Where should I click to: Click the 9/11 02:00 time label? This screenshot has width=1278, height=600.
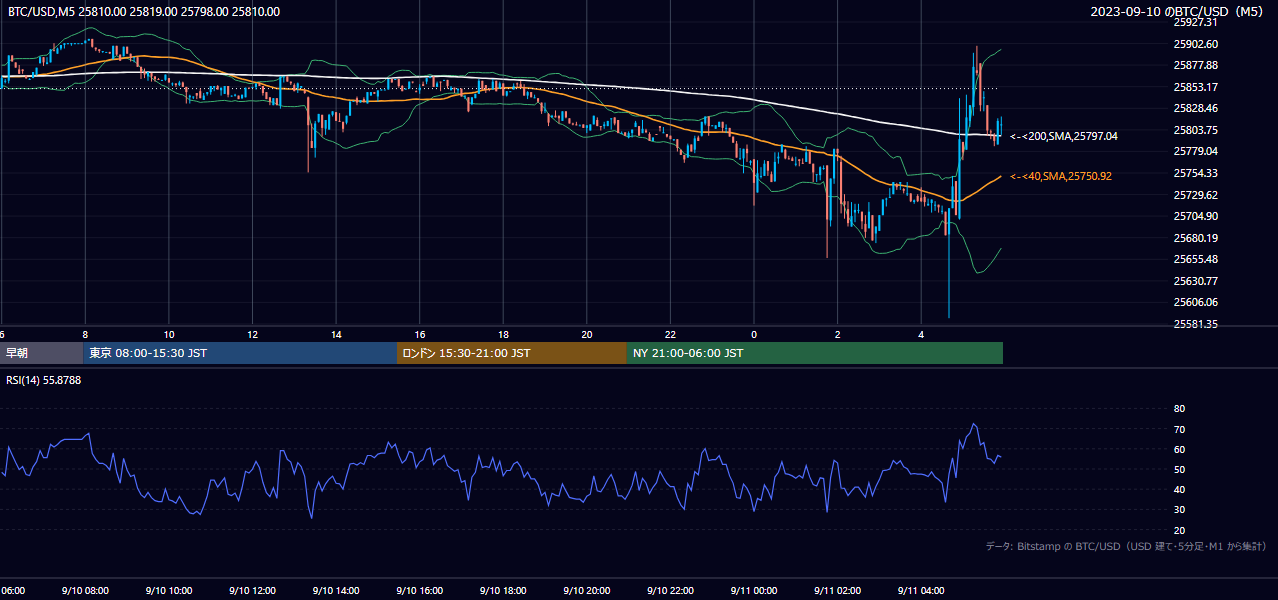[x=837, y=591]
